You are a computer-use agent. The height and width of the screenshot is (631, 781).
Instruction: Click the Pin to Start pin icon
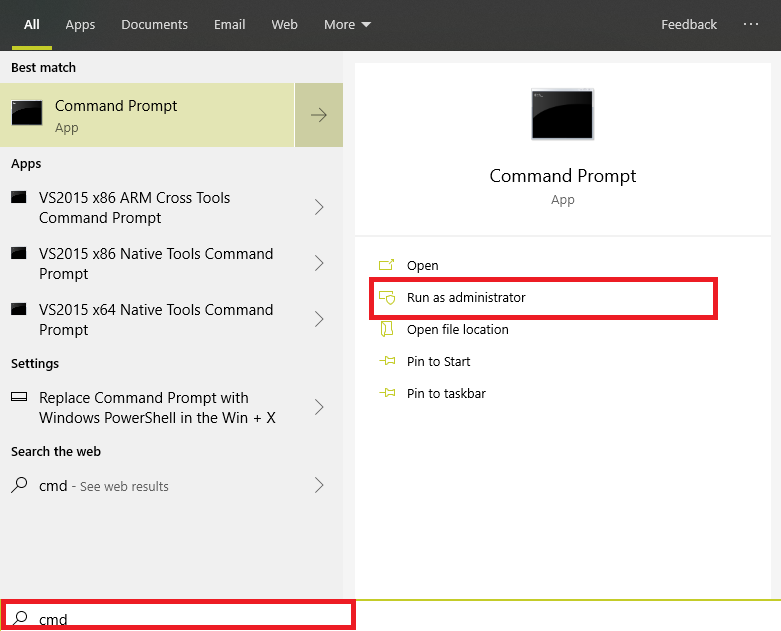[x=388, y=362]
